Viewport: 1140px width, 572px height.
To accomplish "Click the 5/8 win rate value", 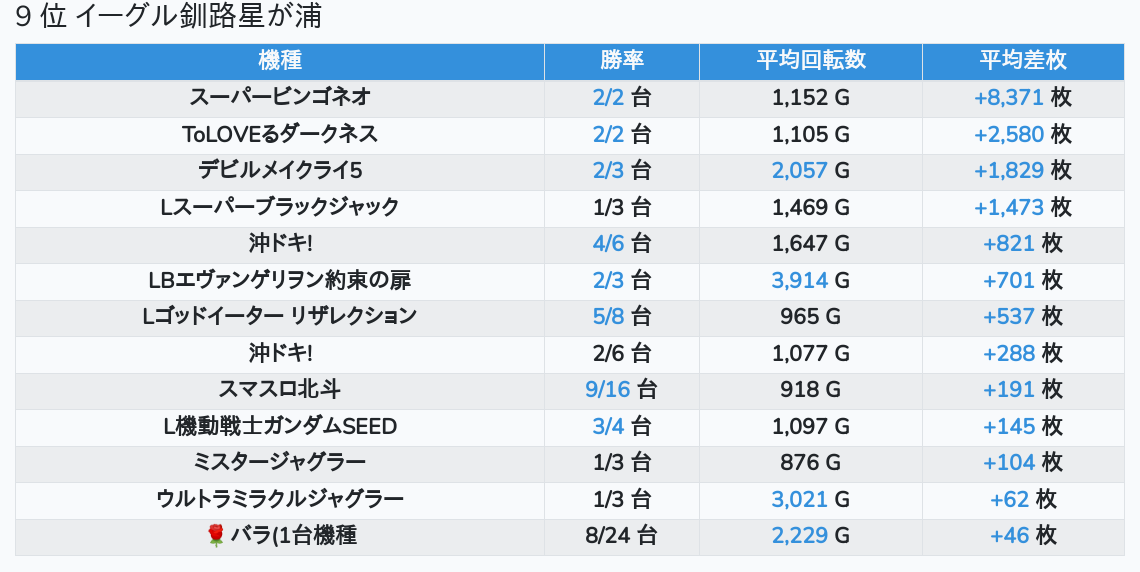I will pos(608,316).
